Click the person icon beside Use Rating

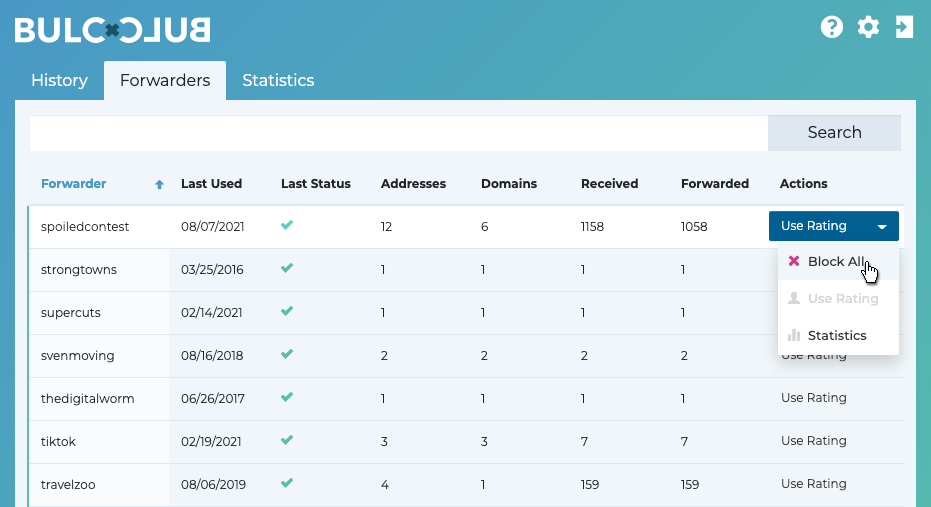794,298
